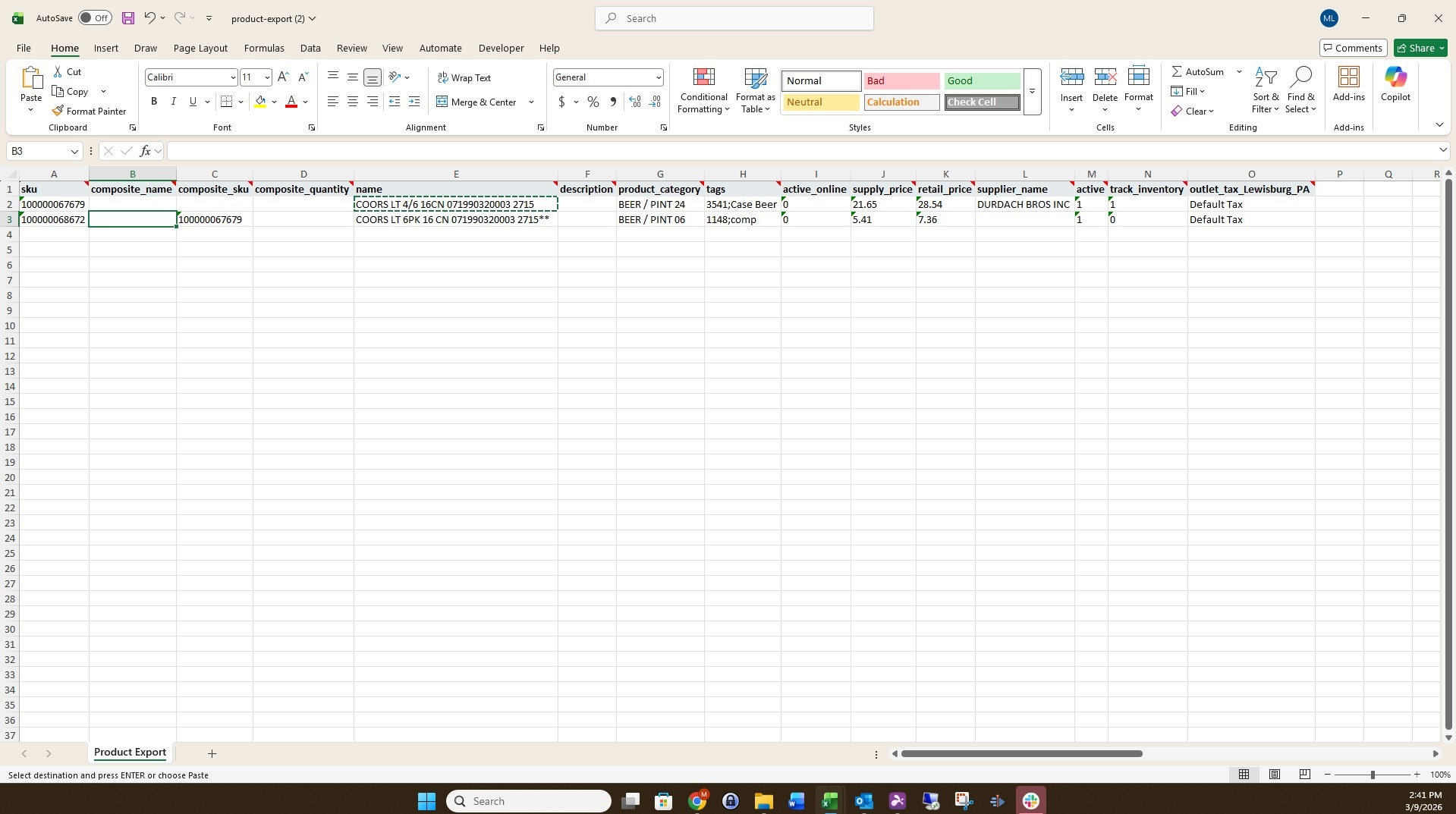
Task: Open the Data tab
Action: coord(310,48)
